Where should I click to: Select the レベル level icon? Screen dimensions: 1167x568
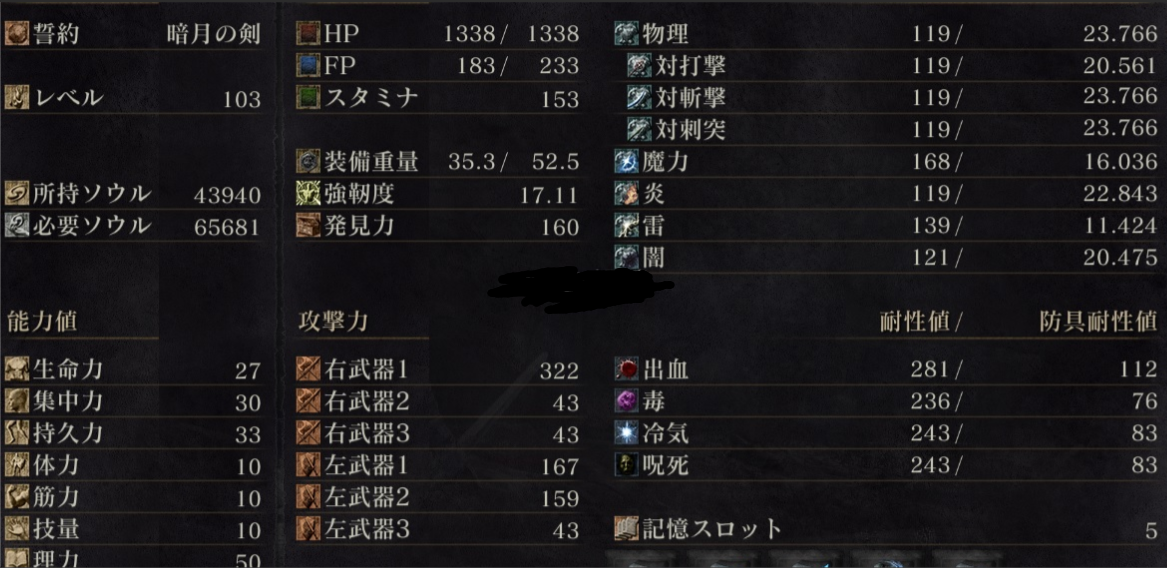(16, 98)
